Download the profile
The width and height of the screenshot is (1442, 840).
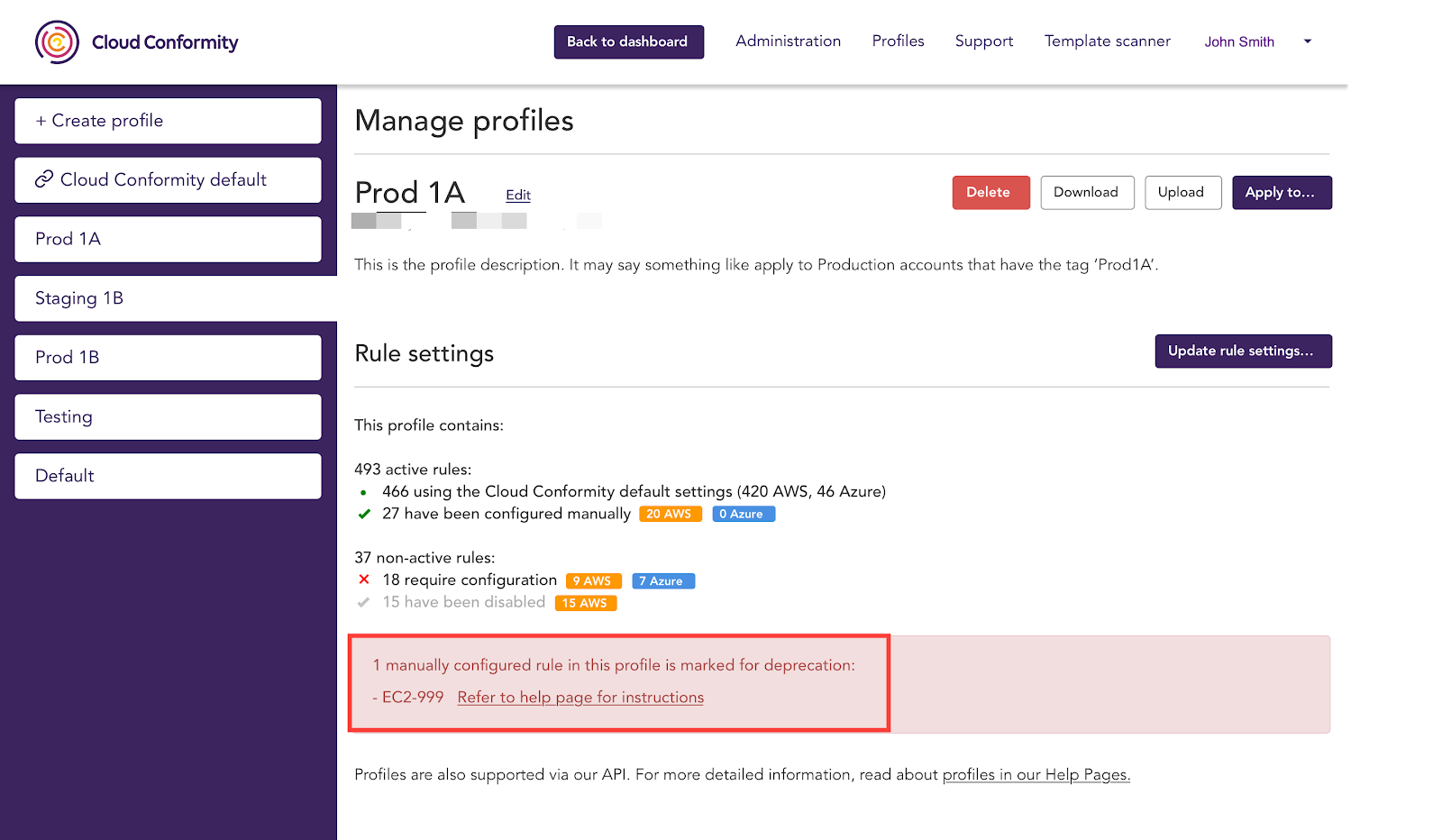click(1087, 192)
